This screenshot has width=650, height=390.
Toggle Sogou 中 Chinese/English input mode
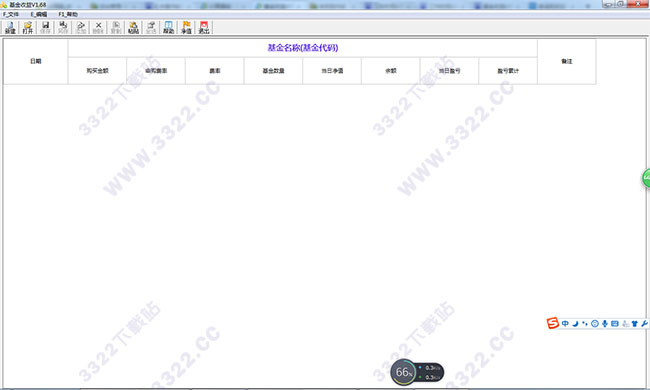pyautogui.click(x=565, y=324)
